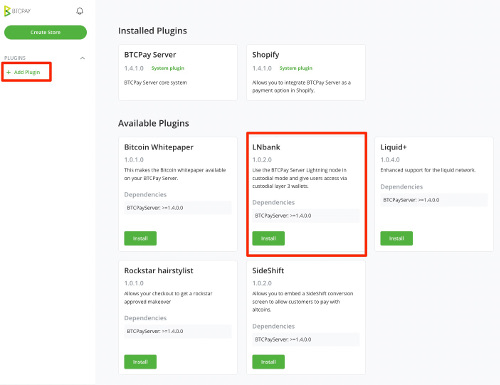Click Liquid+ Dependencies label

pos(401,187)
